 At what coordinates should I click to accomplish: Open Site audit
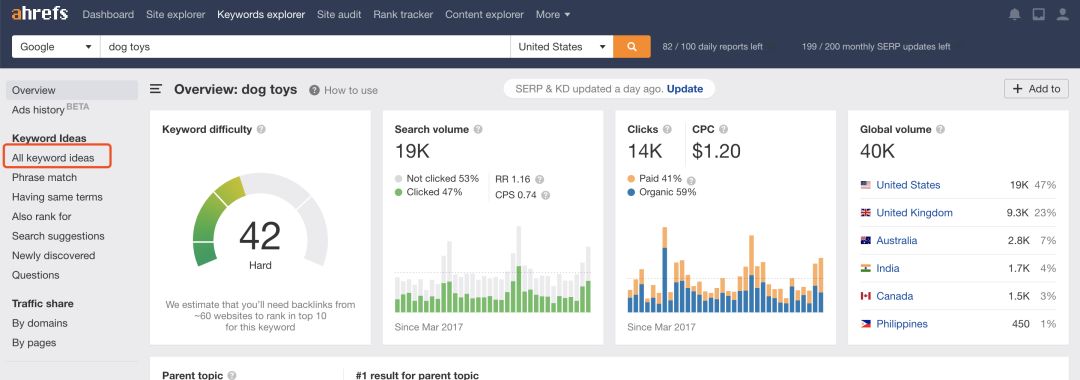pyautogui.click(x=339, y=14)
